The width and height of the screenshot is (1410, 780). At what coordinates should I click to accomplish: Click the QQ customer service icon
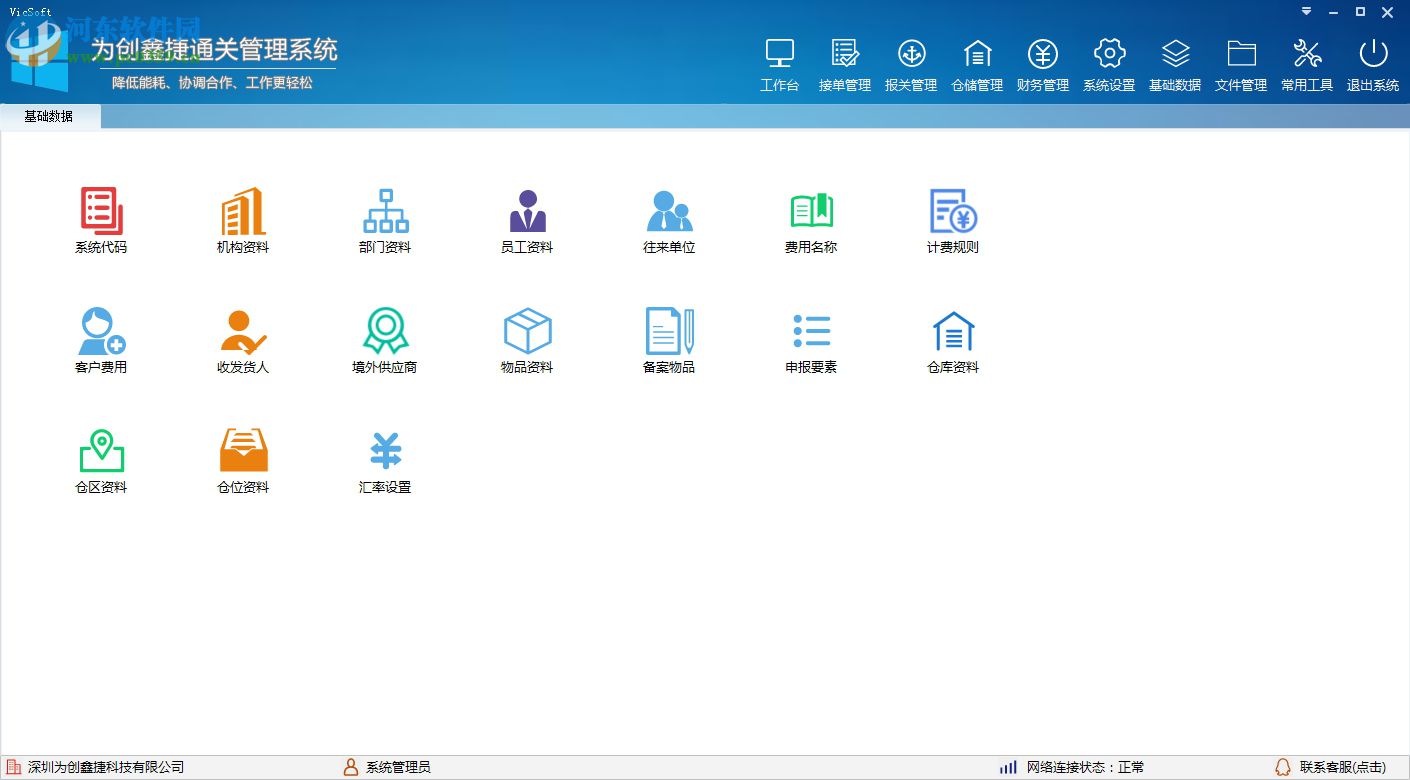(1283, 767)
